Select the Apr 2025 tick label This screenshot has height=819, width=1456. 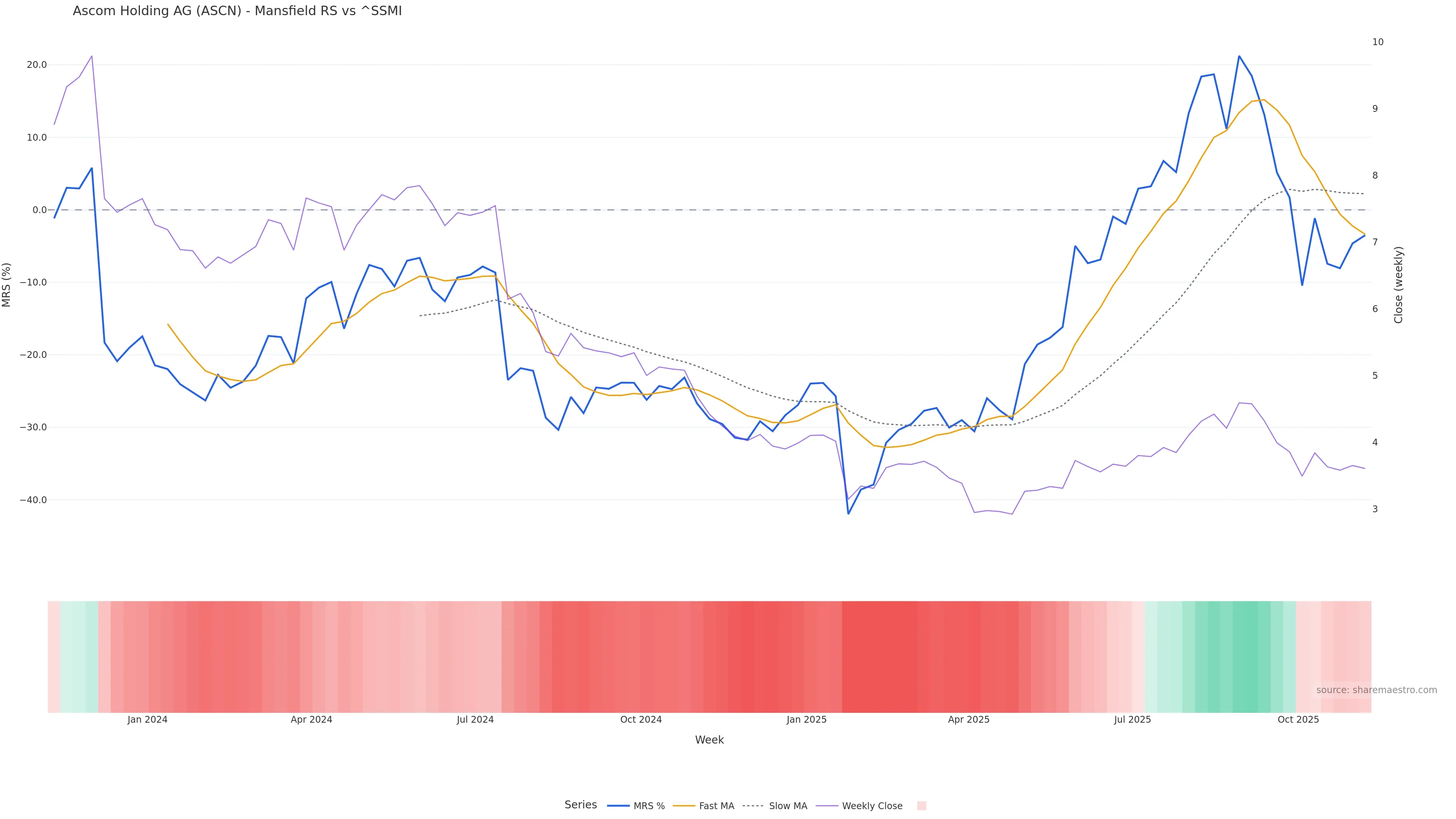(x=969, y=720)
